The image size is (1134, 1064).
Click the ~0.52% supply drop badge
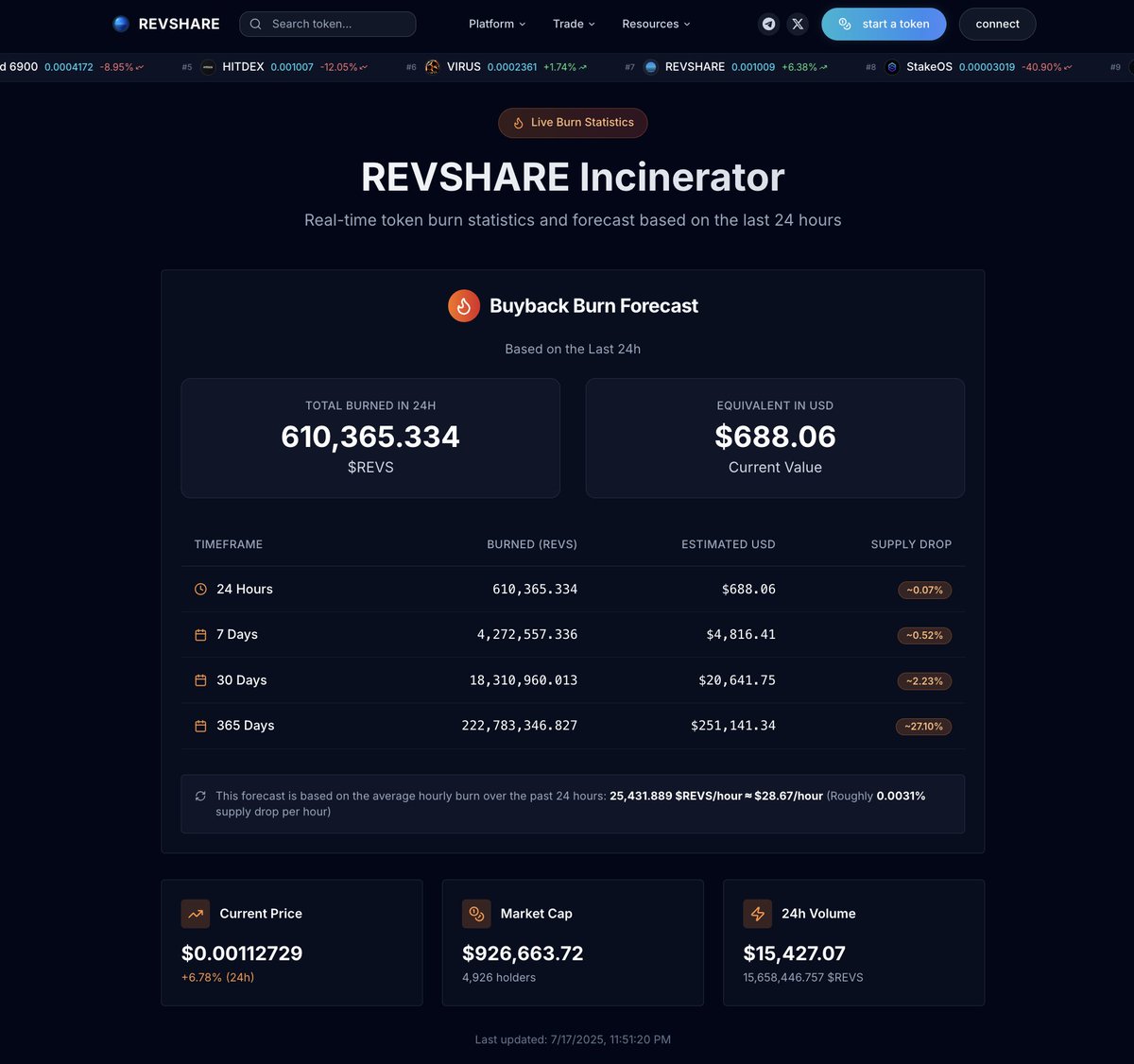924,635
